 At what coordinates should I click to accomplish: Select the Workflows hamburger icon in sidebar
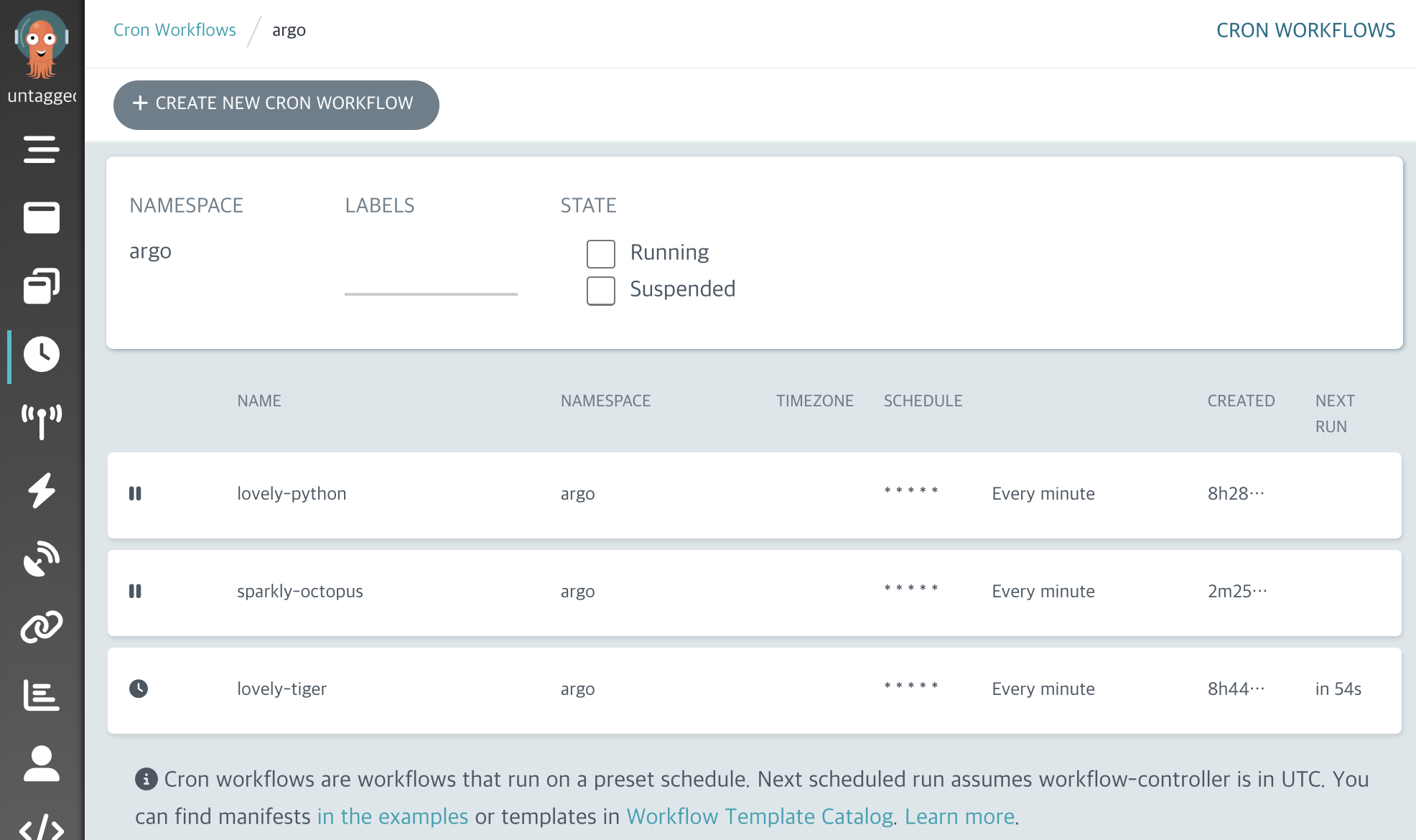click(41, 151)
